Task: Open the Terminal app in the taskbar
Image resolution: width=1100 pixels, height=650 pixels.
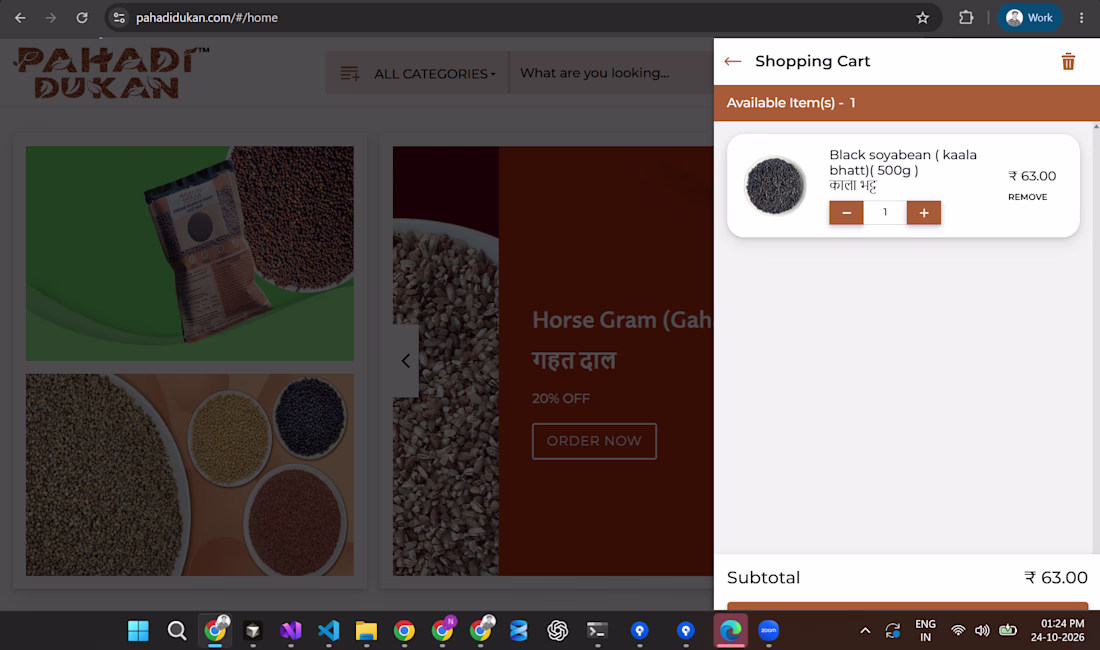Action: pos(597,630)
